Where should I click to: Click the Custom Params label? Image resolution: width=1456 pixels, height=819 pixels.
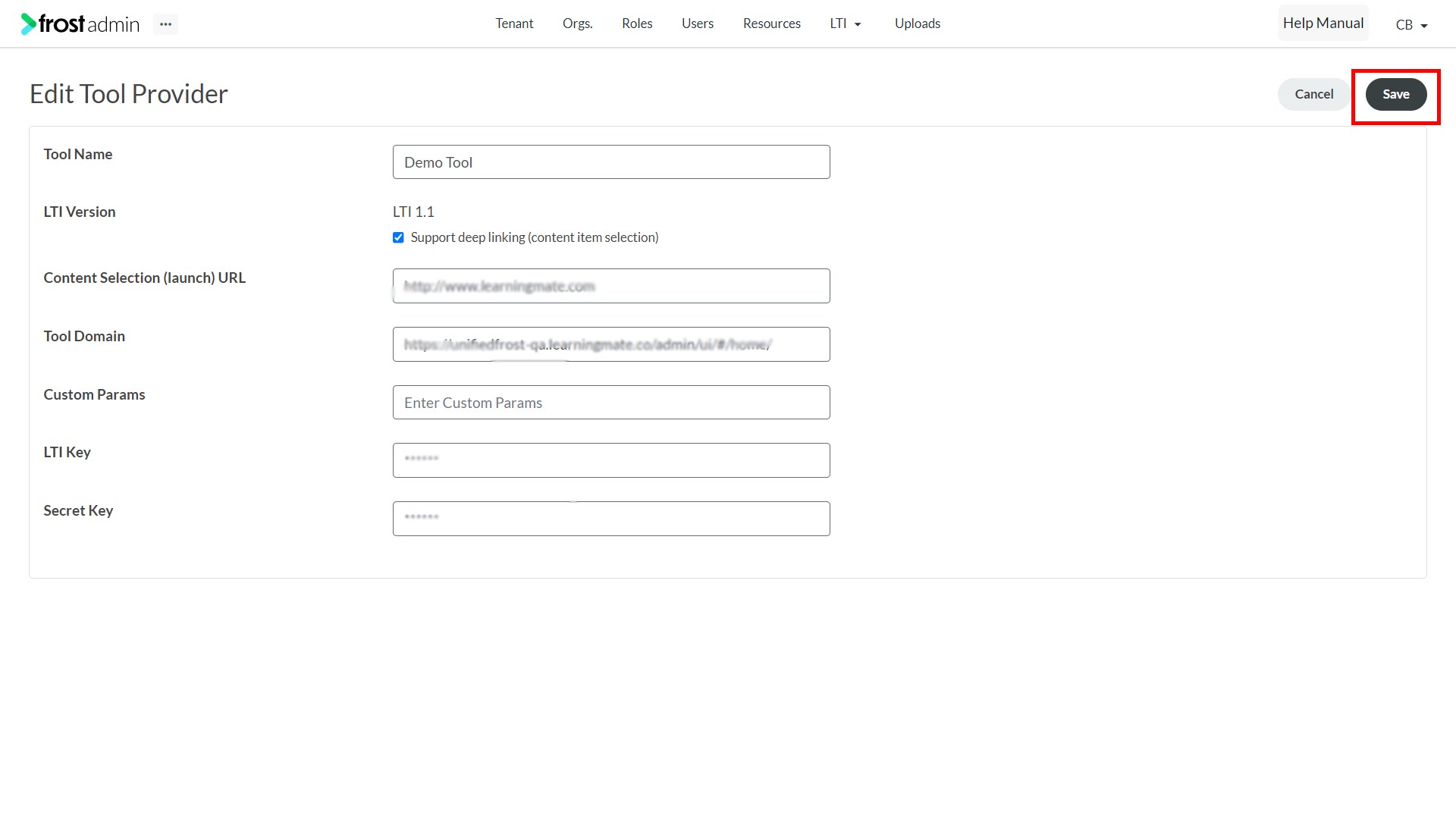tap(94, 394)
